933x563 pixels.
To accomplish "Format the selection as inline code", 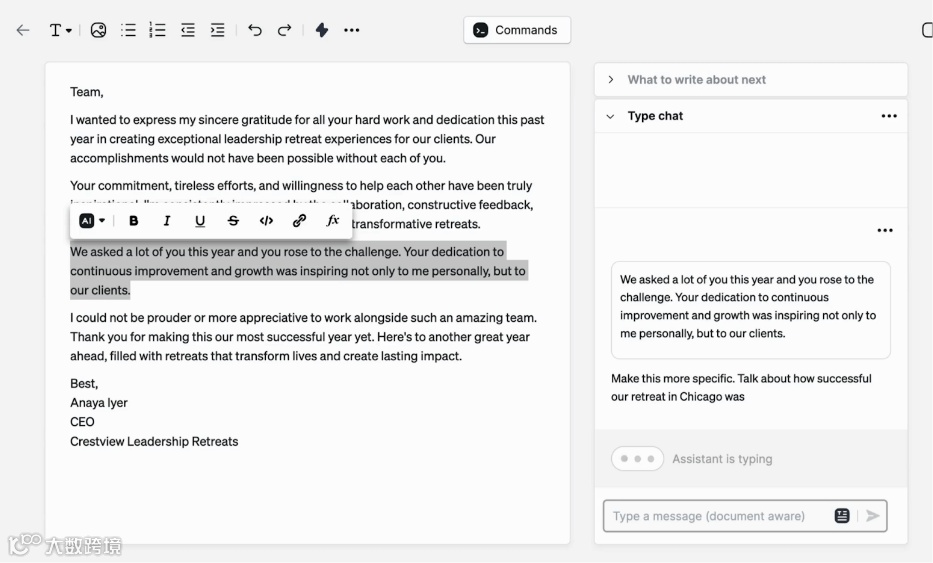I will point(266,221).
